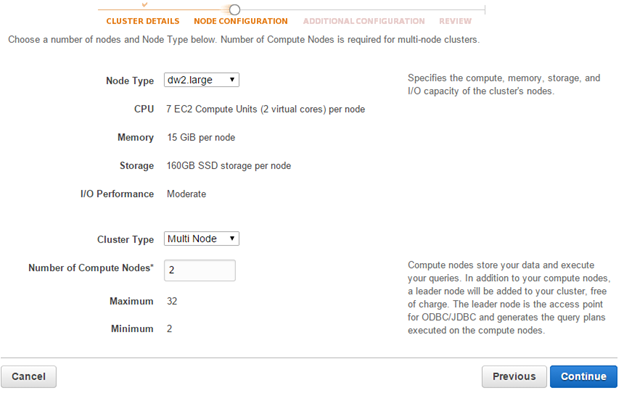Go back with the Previous button
Screen dimensions: 624x393
point(514,376)
